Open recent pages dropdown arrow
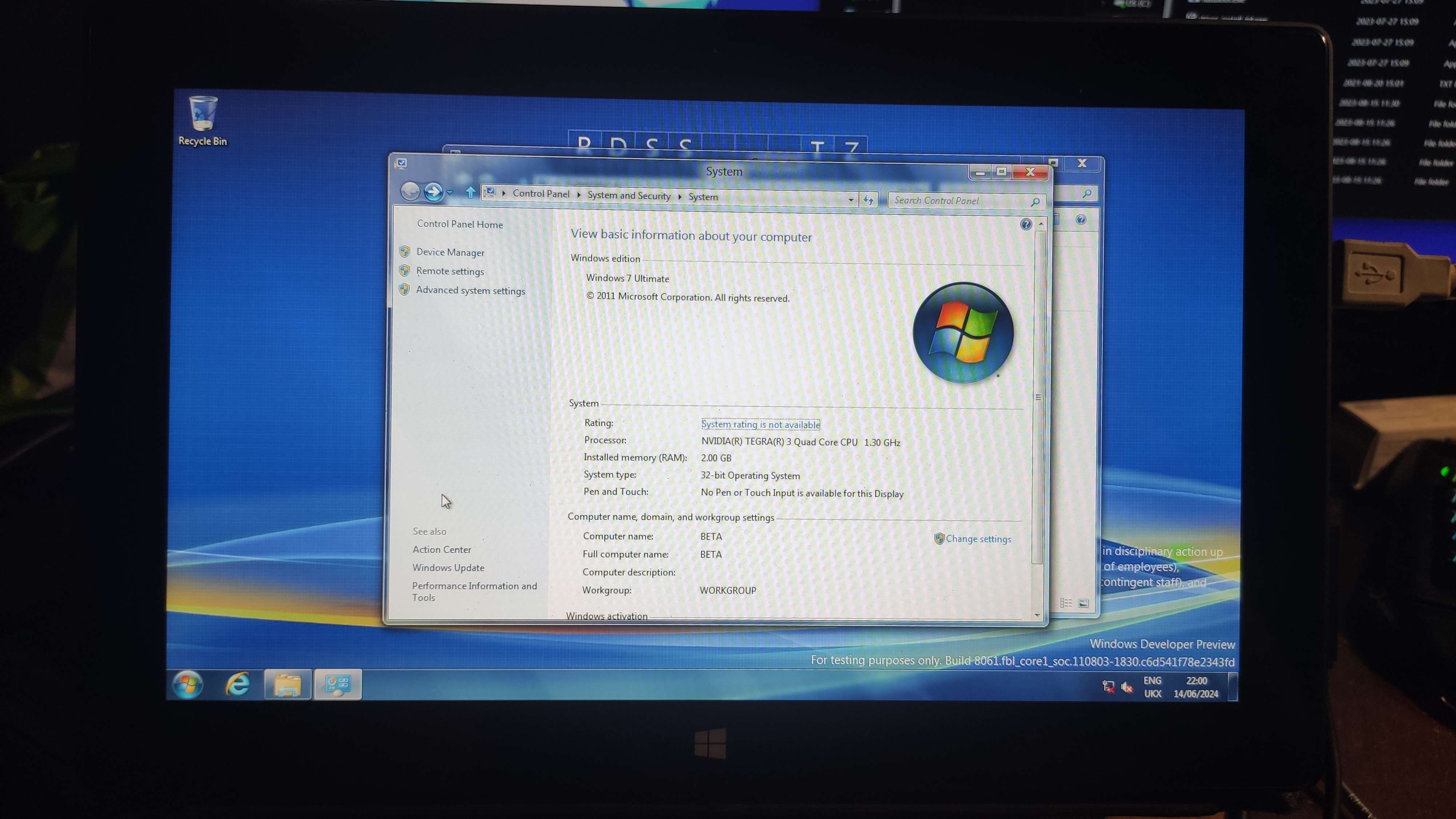 tap(450, 193)
